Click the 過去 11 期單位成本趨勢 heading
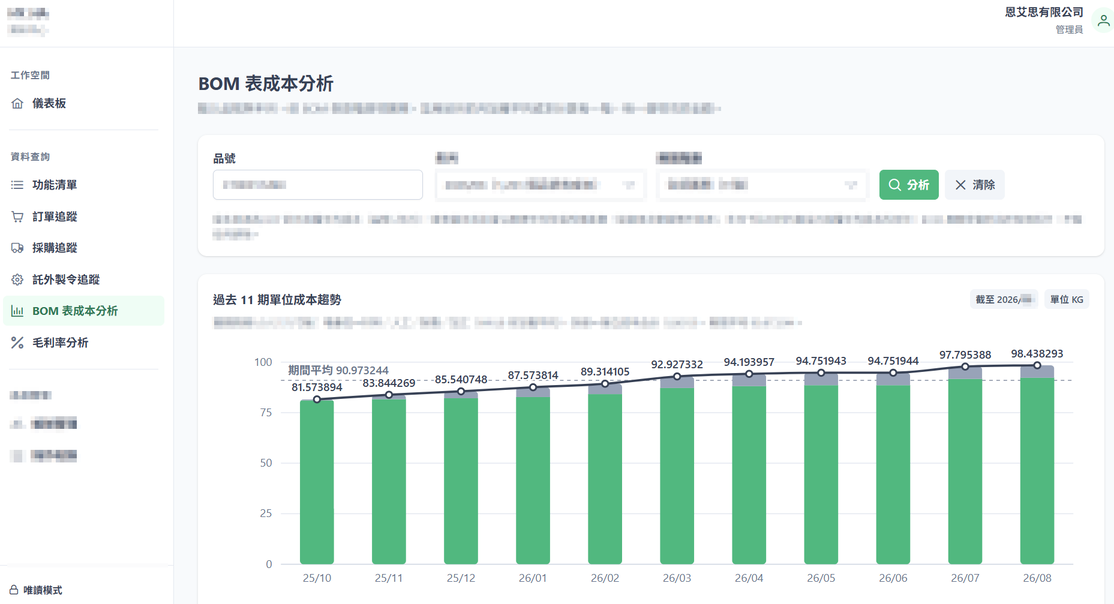The image size is (1114, 604). click(x=277, y=300)
